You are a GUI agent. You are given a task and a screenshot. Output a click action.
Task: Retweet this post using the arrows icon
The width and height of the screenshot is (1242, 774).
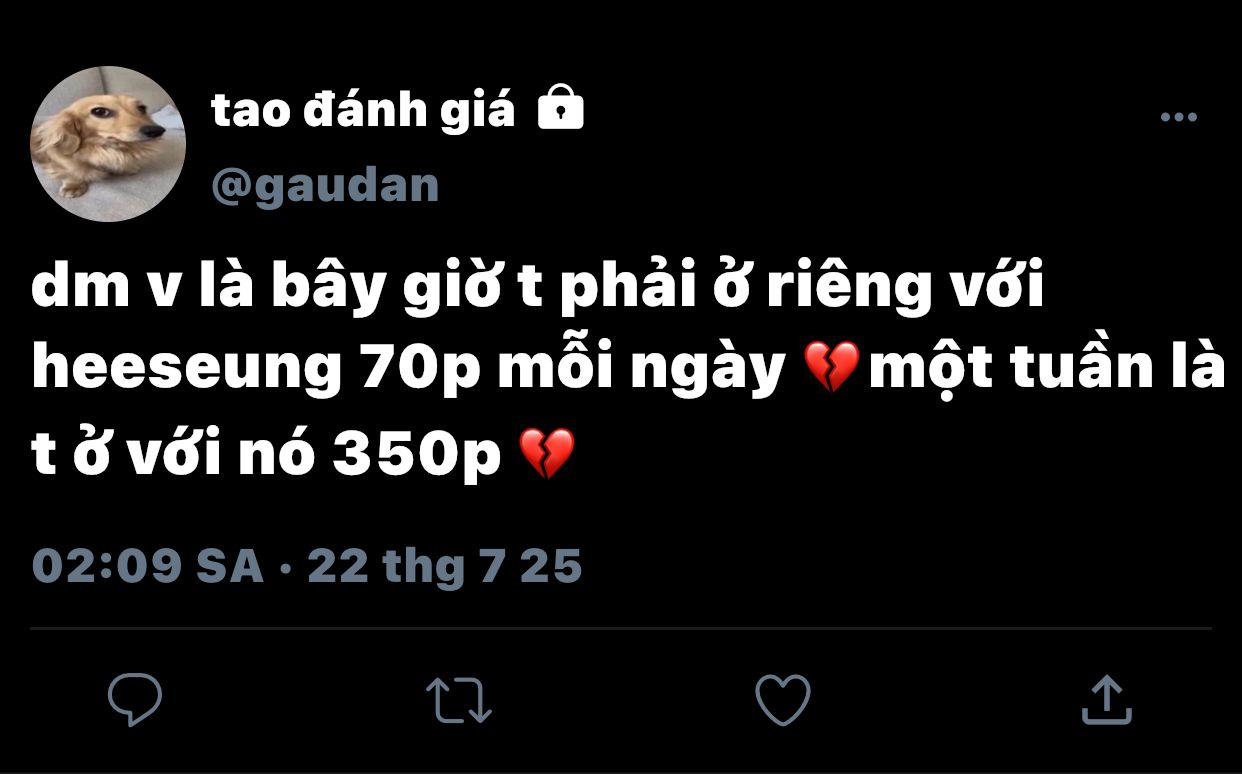coord(459,700)
